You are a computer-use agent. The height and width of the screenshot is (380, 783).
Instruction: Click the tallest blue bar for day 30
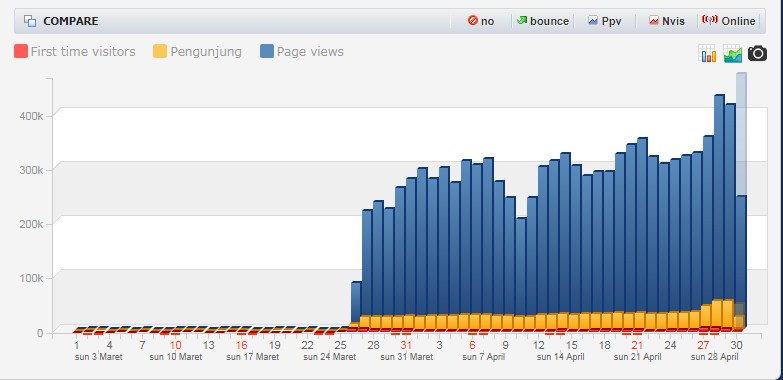click(742, 200)
